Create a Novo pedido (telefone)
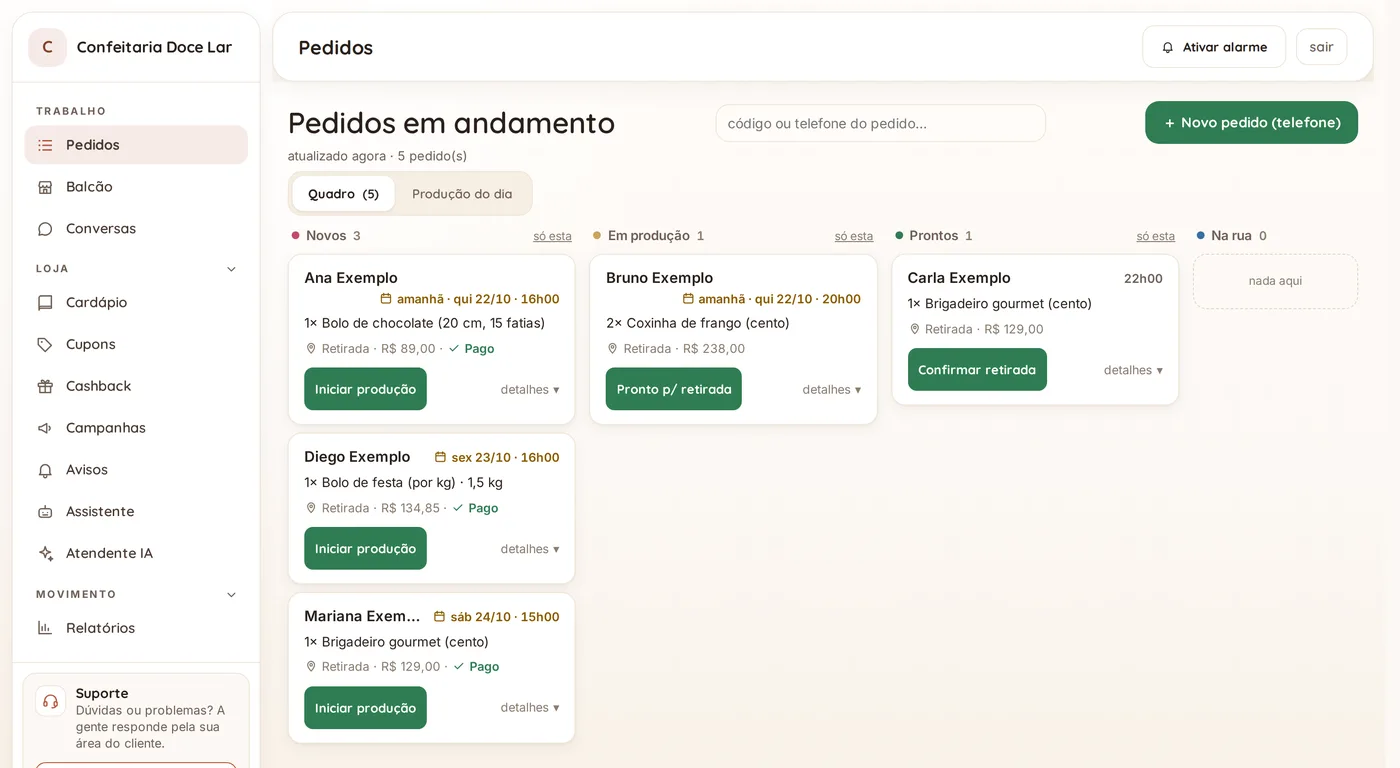 (1251, 123)
